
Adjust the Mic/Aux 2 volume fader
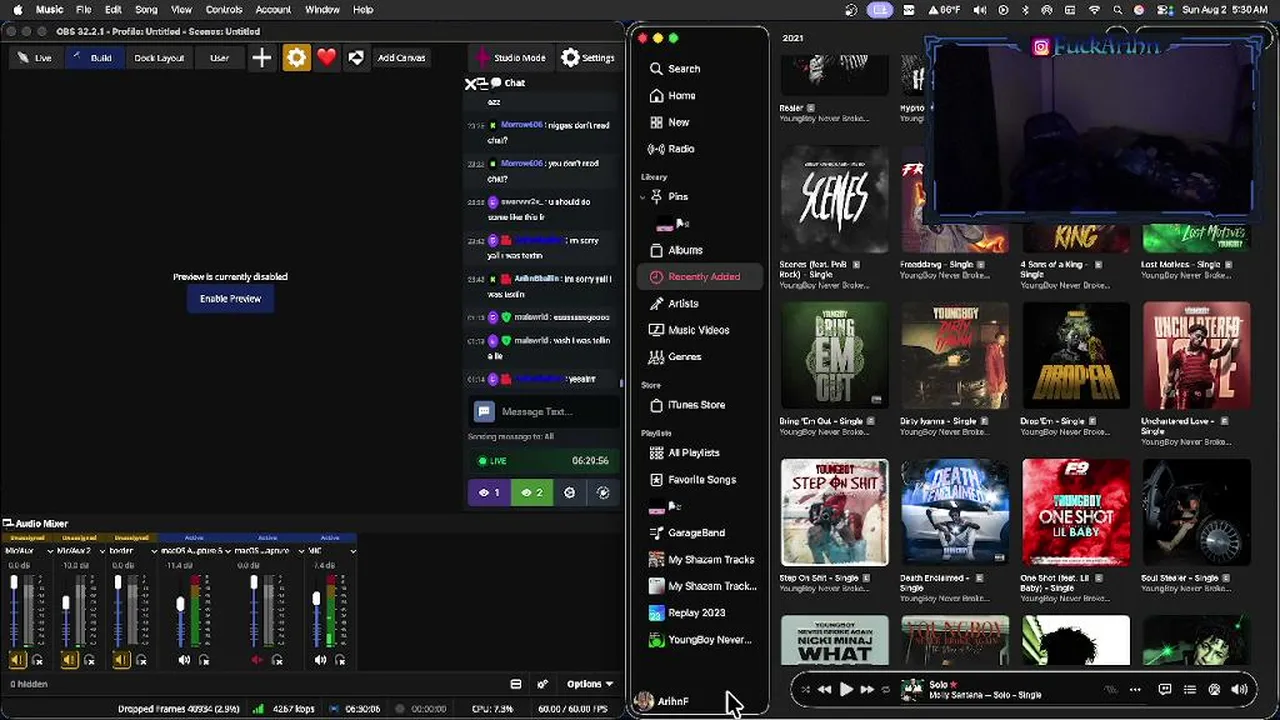[66, 603]
